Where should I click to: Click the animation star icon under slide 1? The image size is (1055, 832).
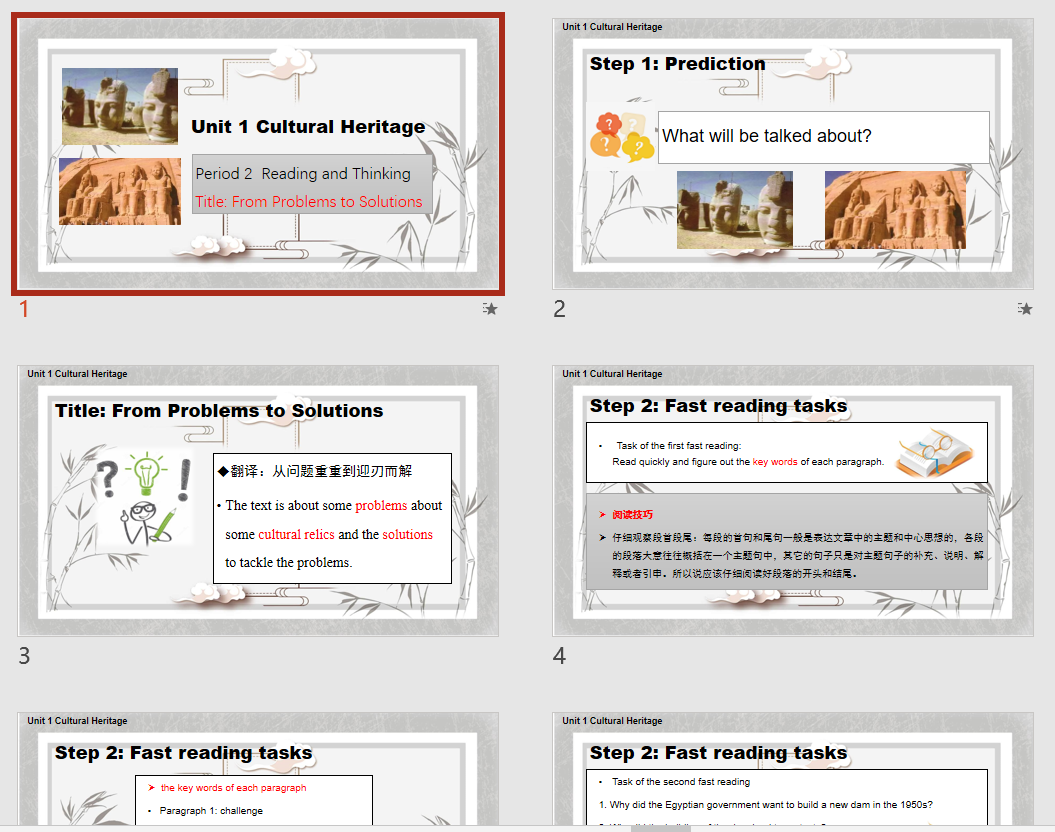(x=490, y=309)
